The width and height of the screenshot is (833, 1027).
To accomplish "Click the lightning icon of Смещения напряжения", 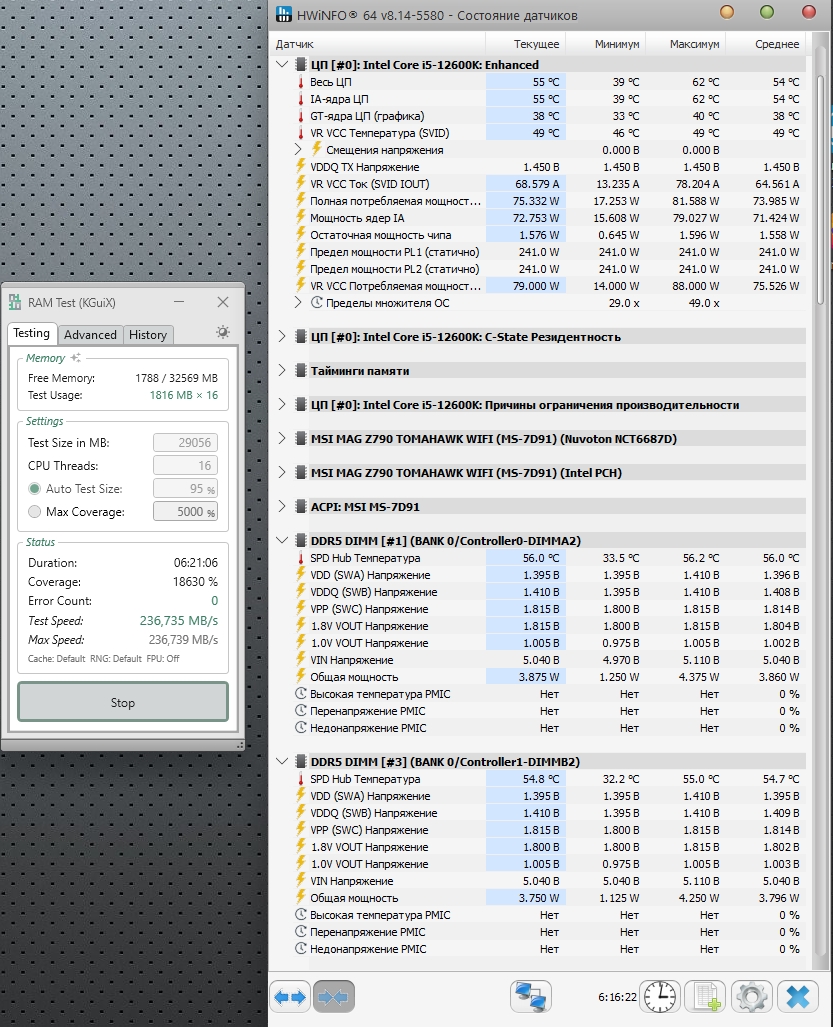I will [x=316, y=149].
